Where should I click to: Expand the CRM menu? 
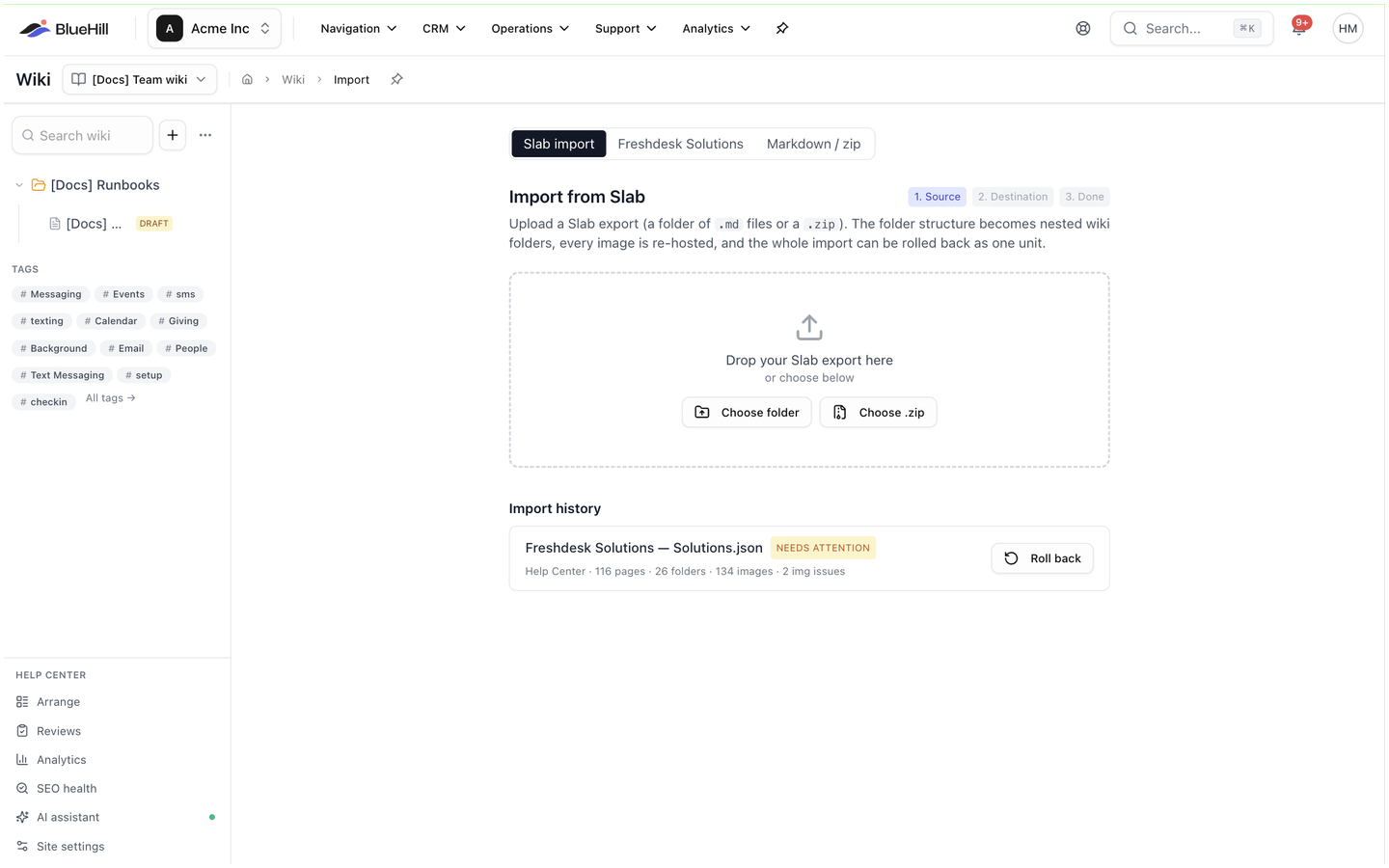(444, 29)
